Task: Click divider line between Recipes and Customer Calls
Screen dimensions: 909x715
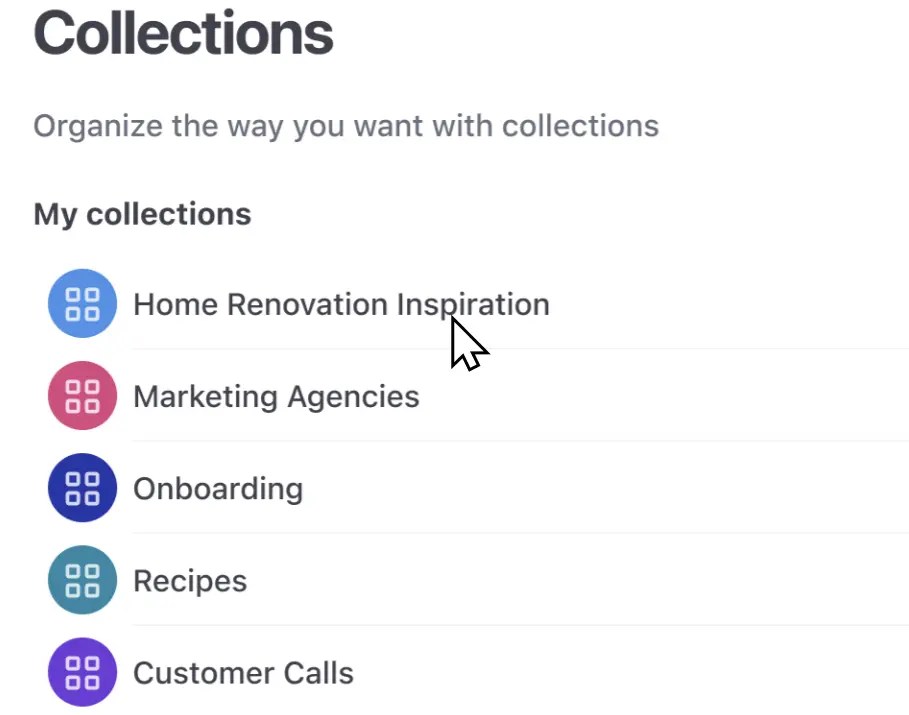Action: pos(520,625)
